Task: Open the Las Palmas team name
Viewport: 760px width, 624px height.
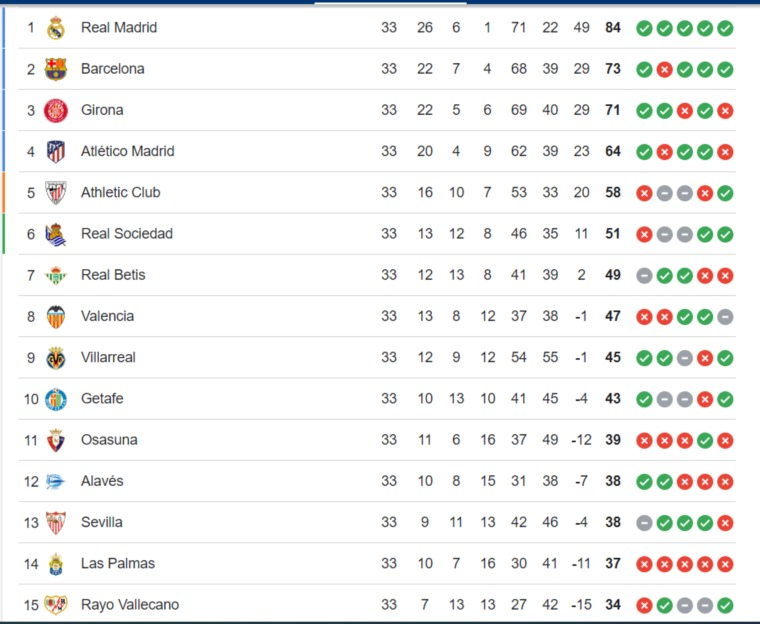Action: (118, 563)
